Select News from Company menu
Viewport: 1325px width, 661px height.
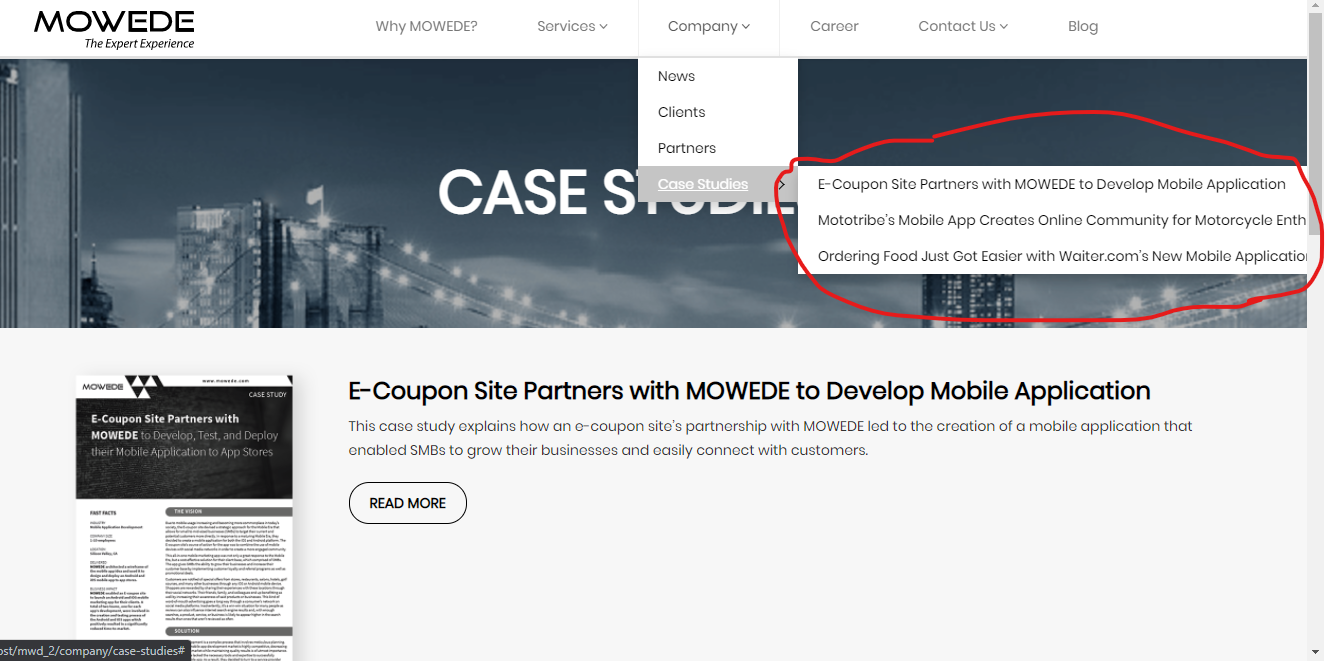[x=718, y=76]
